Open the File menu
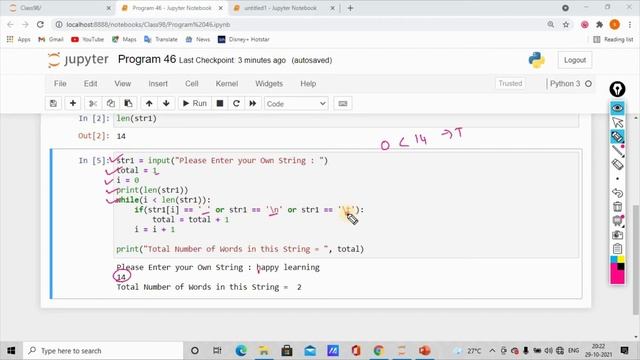 (60, 84)
